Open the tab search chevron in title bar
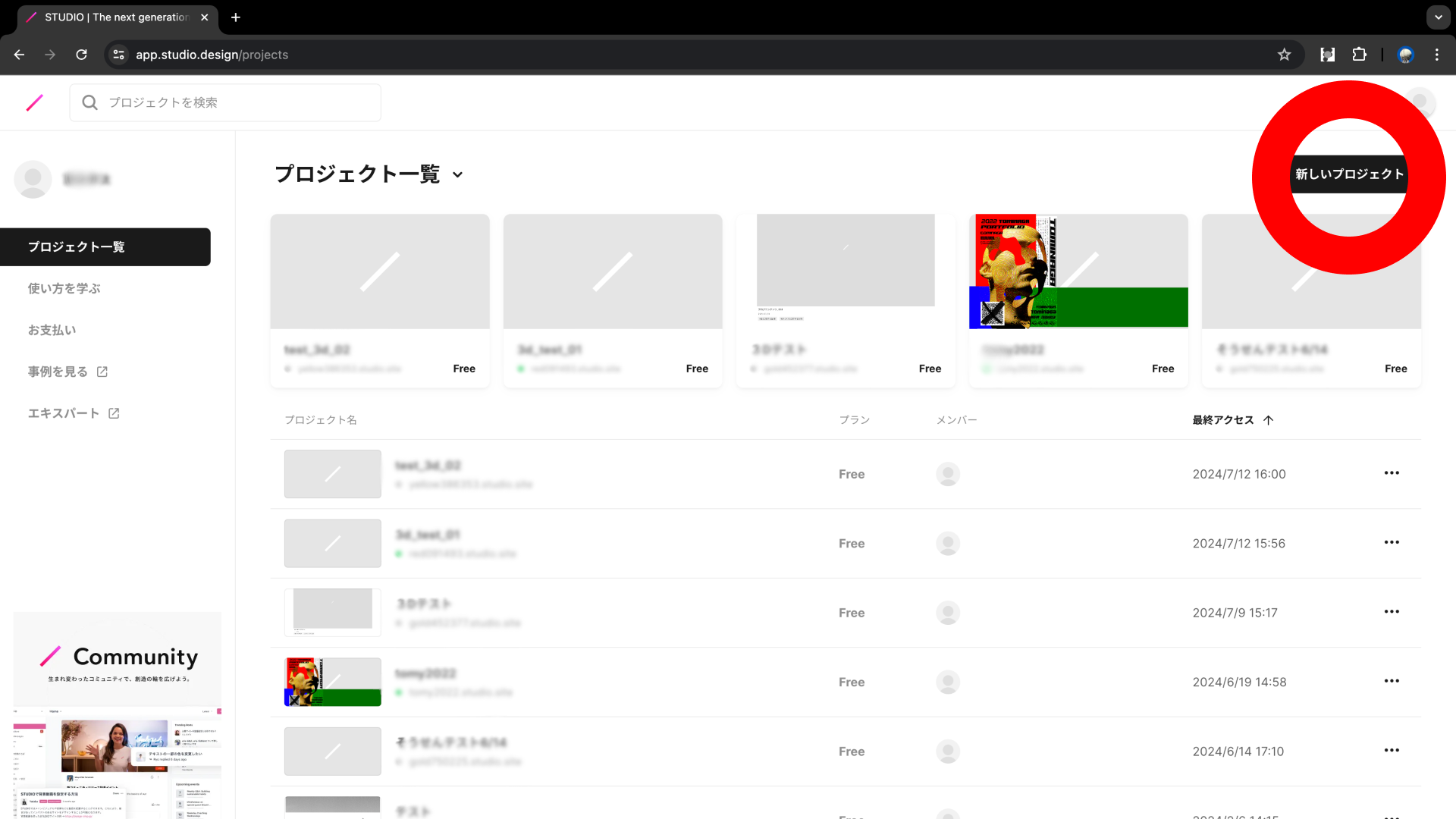This screenshot has height=819, width=1456. pos(1438,17)
